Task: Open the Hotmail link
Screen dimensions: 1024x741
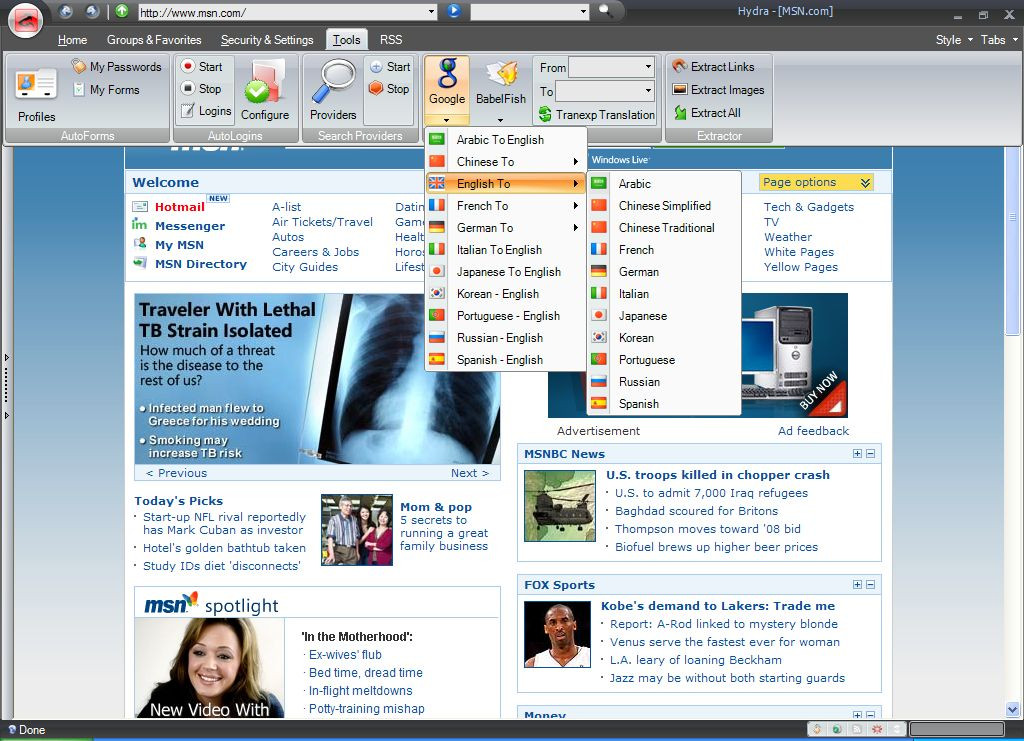Action: (180, 207)
